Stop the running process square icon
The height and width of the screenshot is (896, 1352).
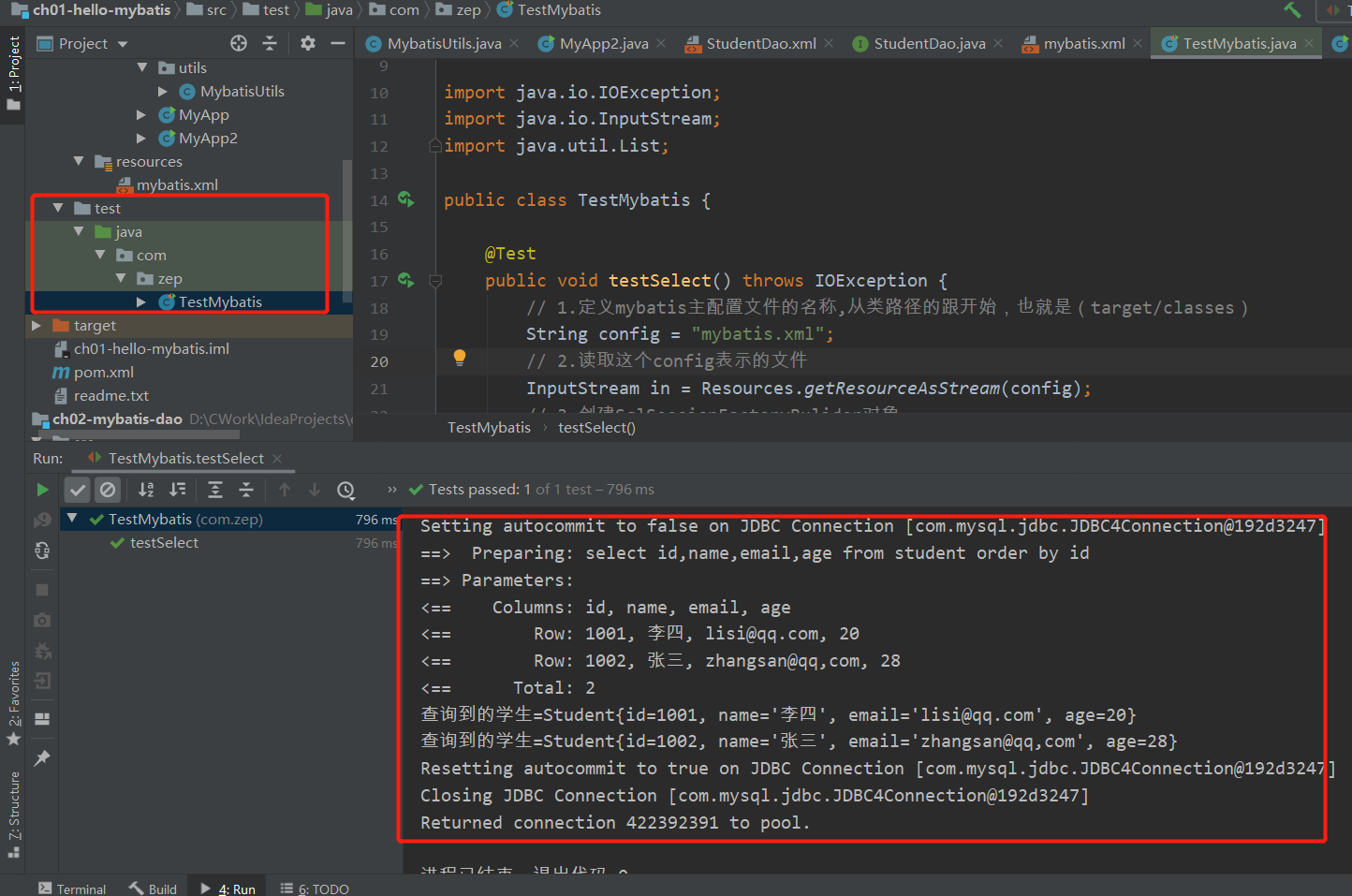(x=42, y=590)
